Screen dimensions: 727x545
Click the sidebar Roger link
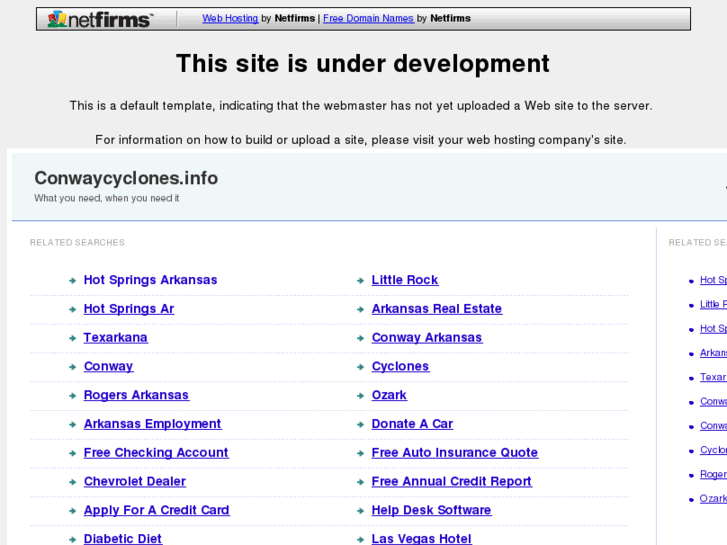pyautogui.click(x=713, y=474)
